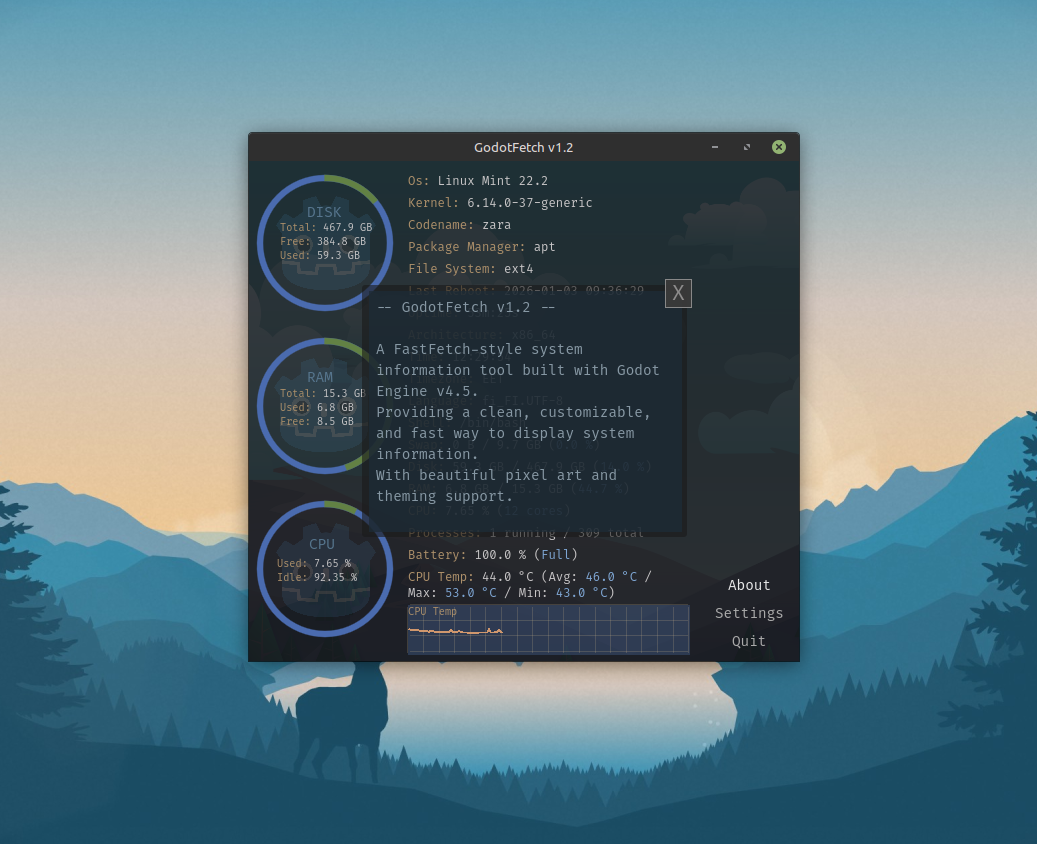
Task: Click the CPU usage gauge
Action: click(325, 569)
